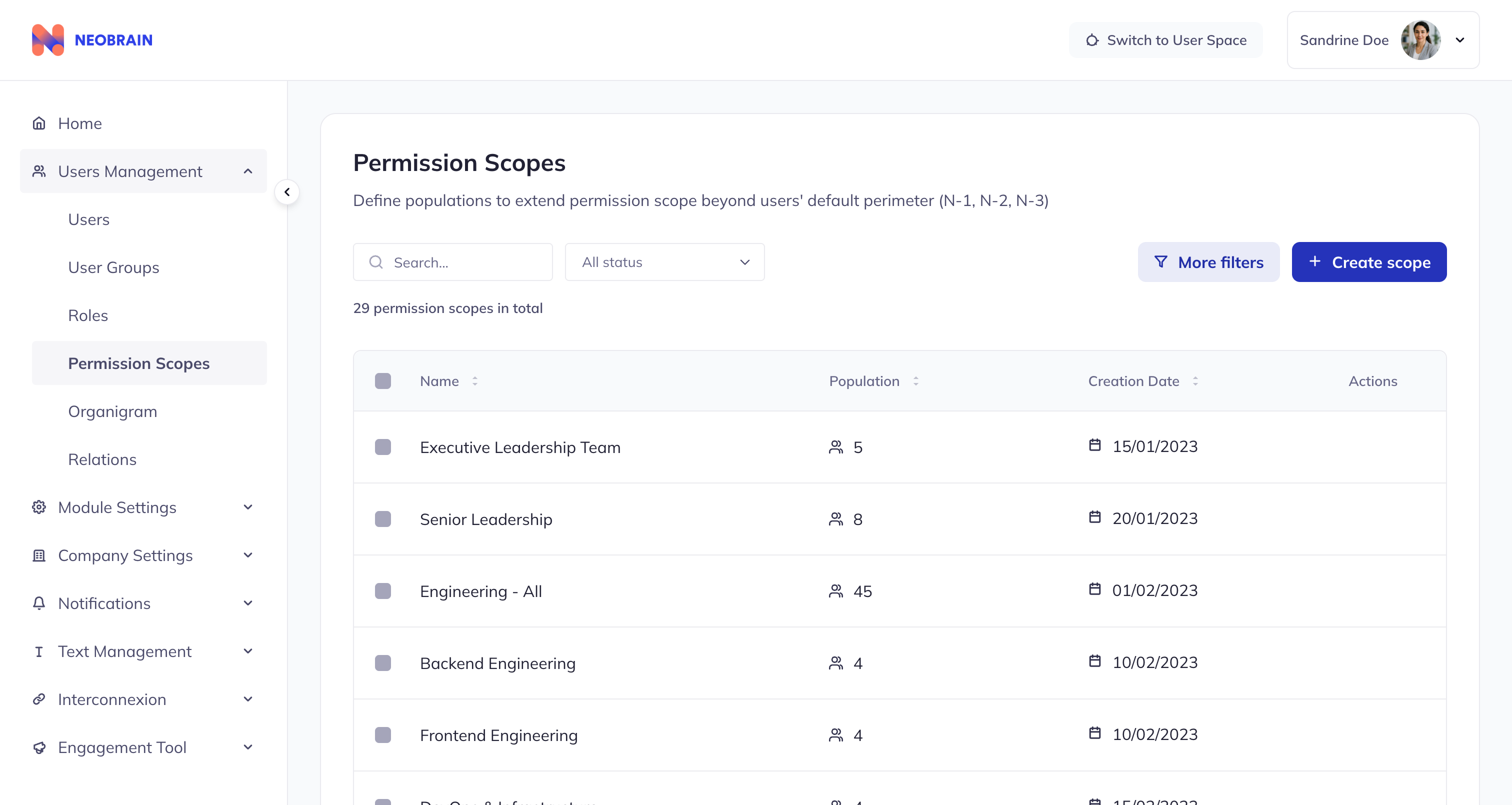Click the Users Management people icon
This screenshot has height=805, width=1512.
38,171
